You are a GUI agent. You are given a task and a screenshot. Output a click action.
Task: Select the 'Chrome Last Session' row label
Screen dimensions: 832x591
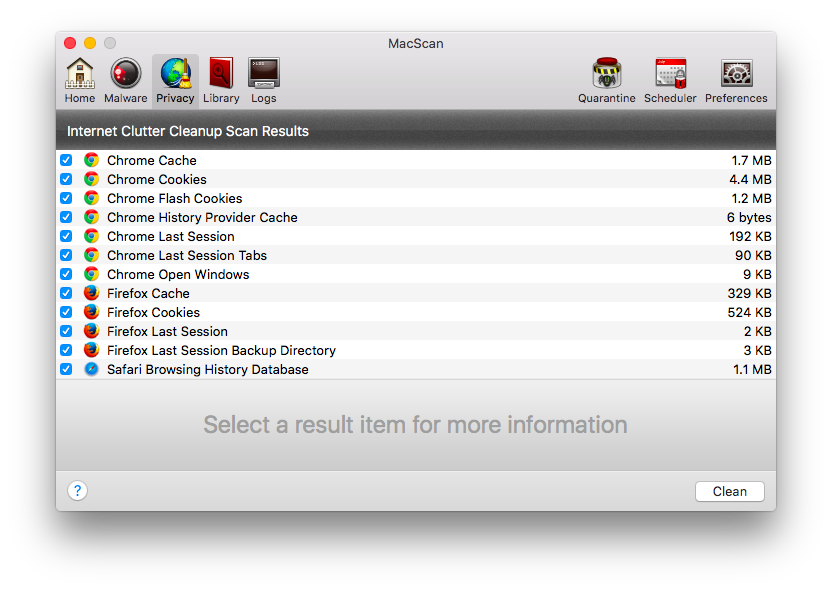pyautogui.click(x=171, y=236)
